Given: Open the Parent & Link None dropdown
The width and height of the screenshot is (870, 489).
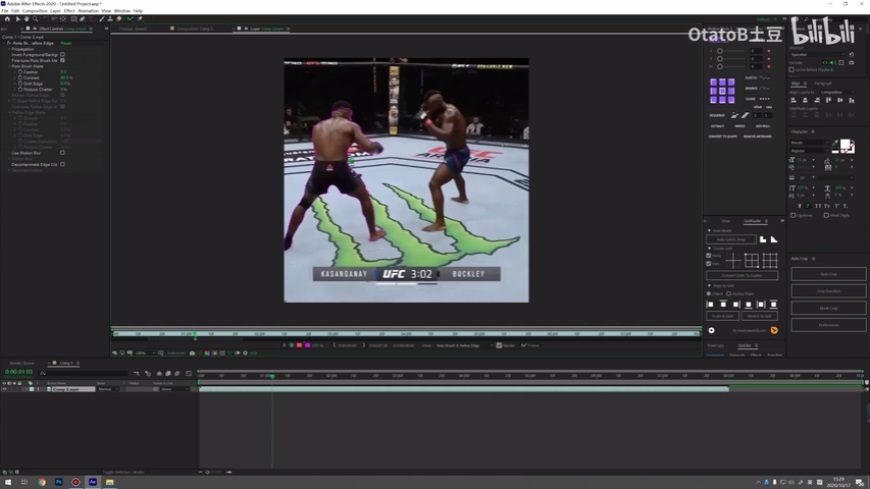Looking at the screenshot, I should click(x=174, y=389).
